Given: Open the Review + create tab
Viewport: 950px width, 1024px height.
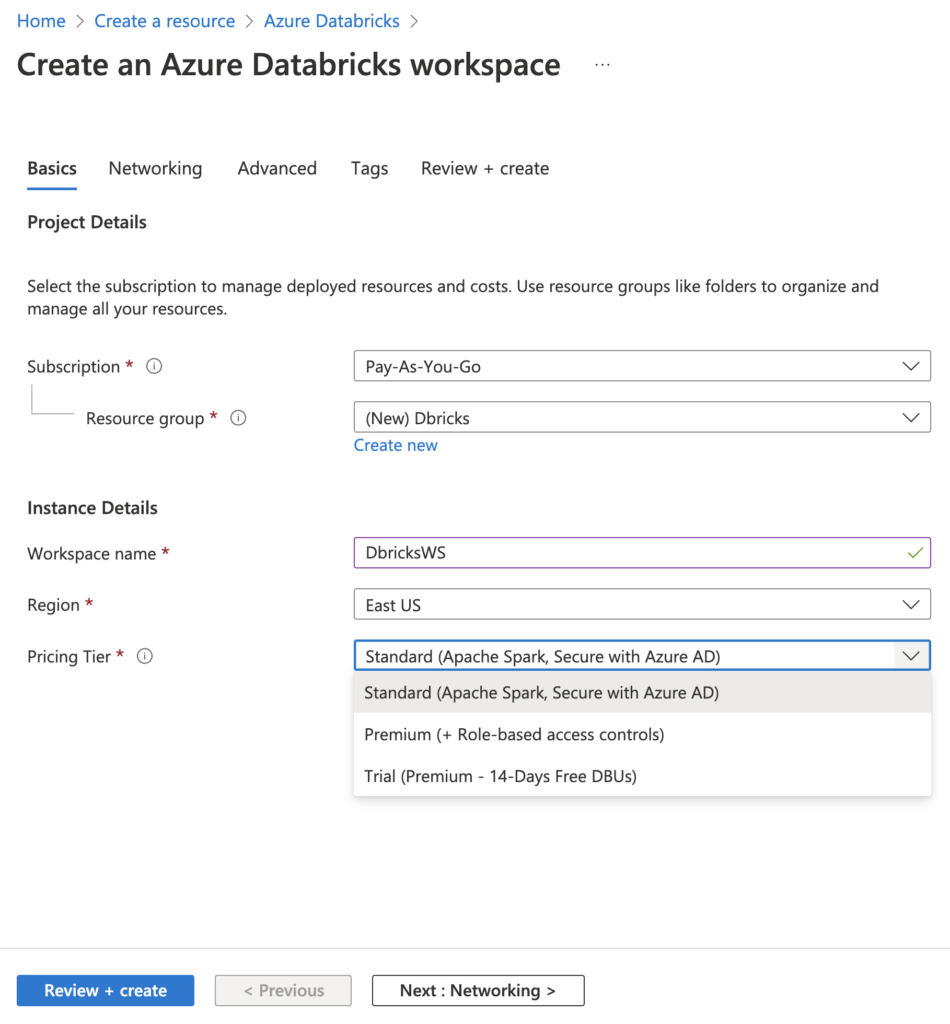Looking at the screenshot, I should click(484, 169).
